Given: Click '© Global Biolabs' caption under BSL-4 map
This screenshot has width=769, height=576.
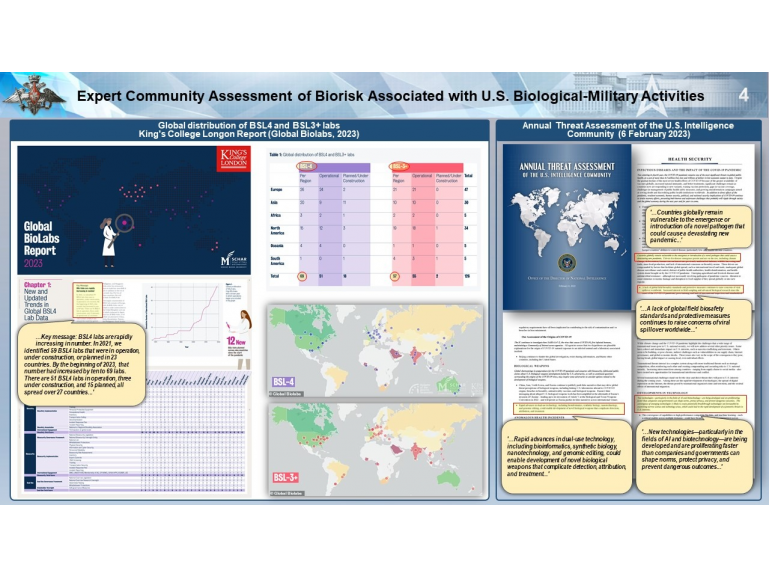Looking at the screenshot, I should [286, 393].
